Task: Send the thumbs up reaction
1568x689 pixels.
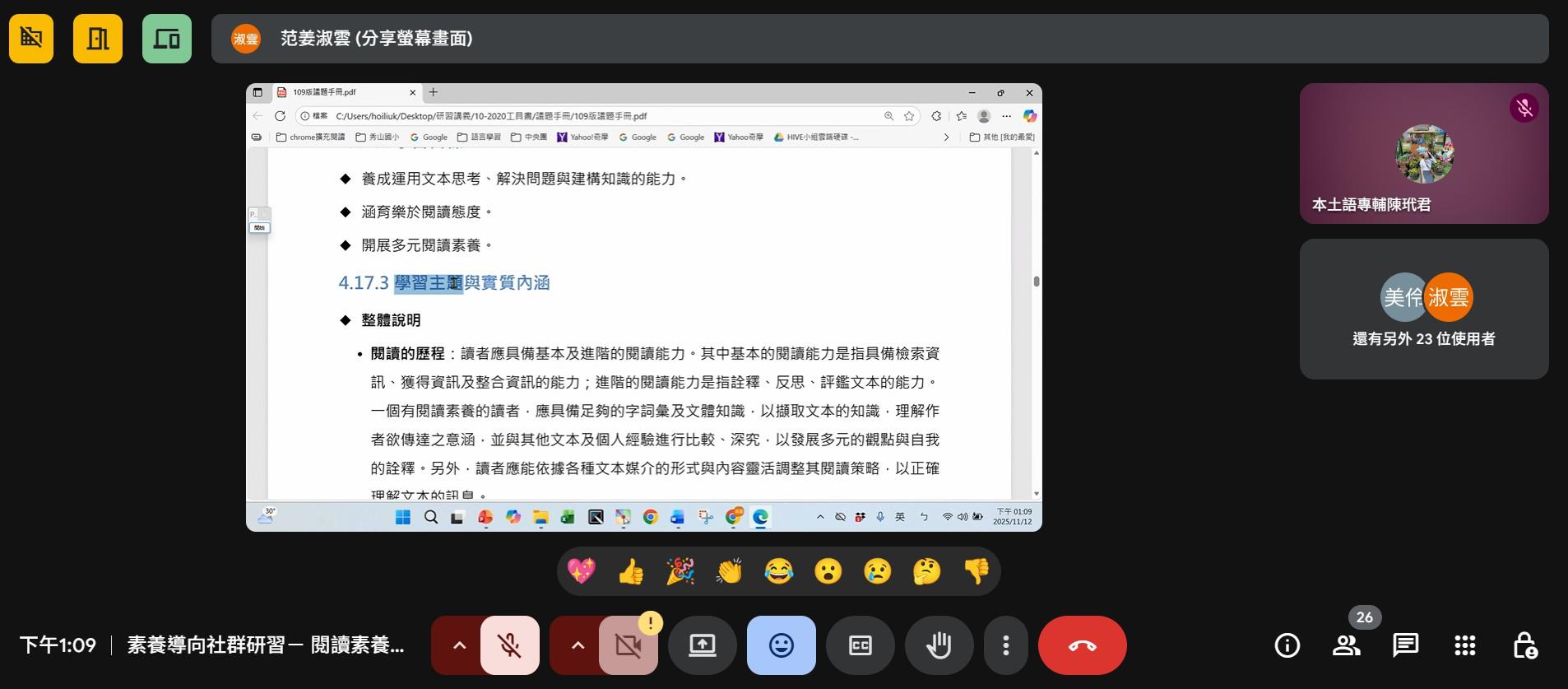Action: pos(631,571)
